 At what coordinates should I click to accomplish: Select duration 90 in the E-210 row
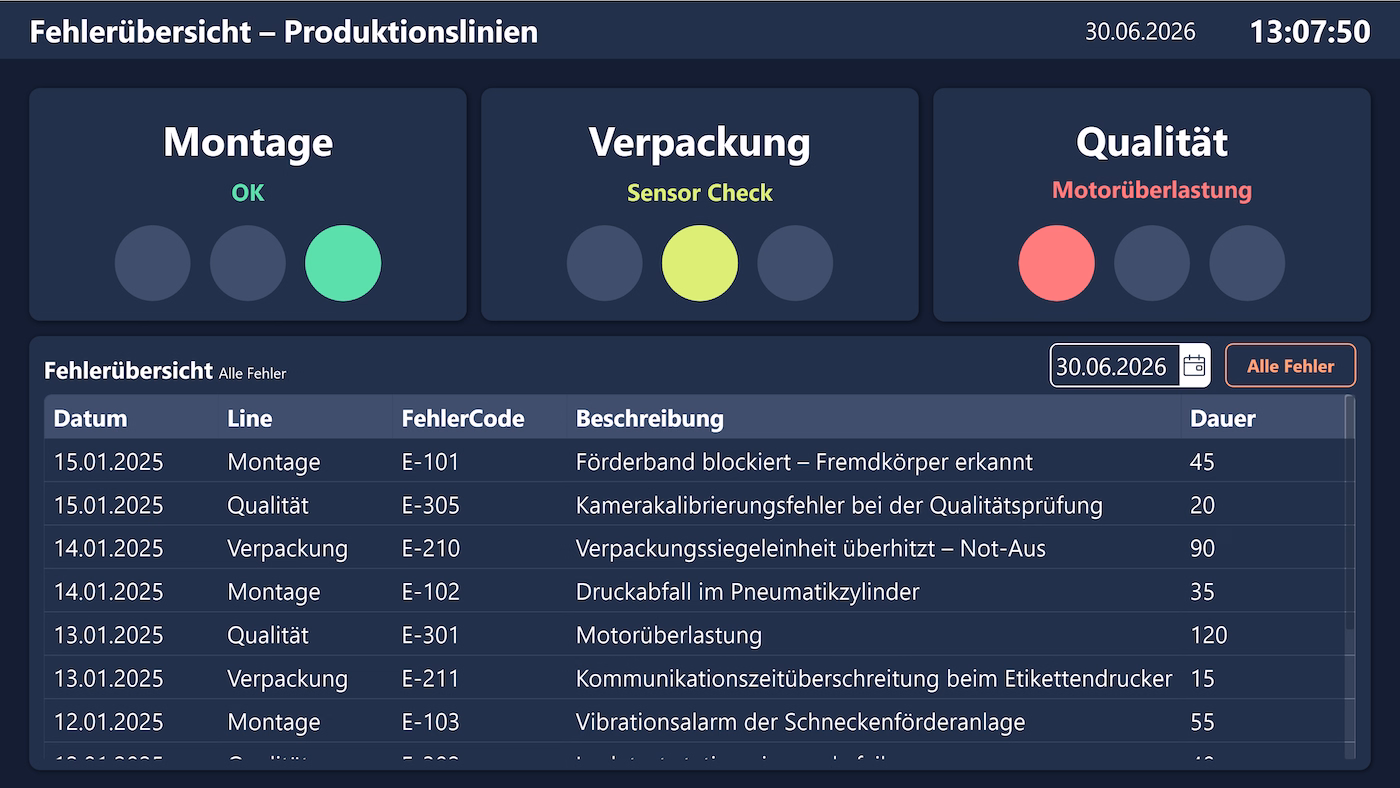(1202, 548)
